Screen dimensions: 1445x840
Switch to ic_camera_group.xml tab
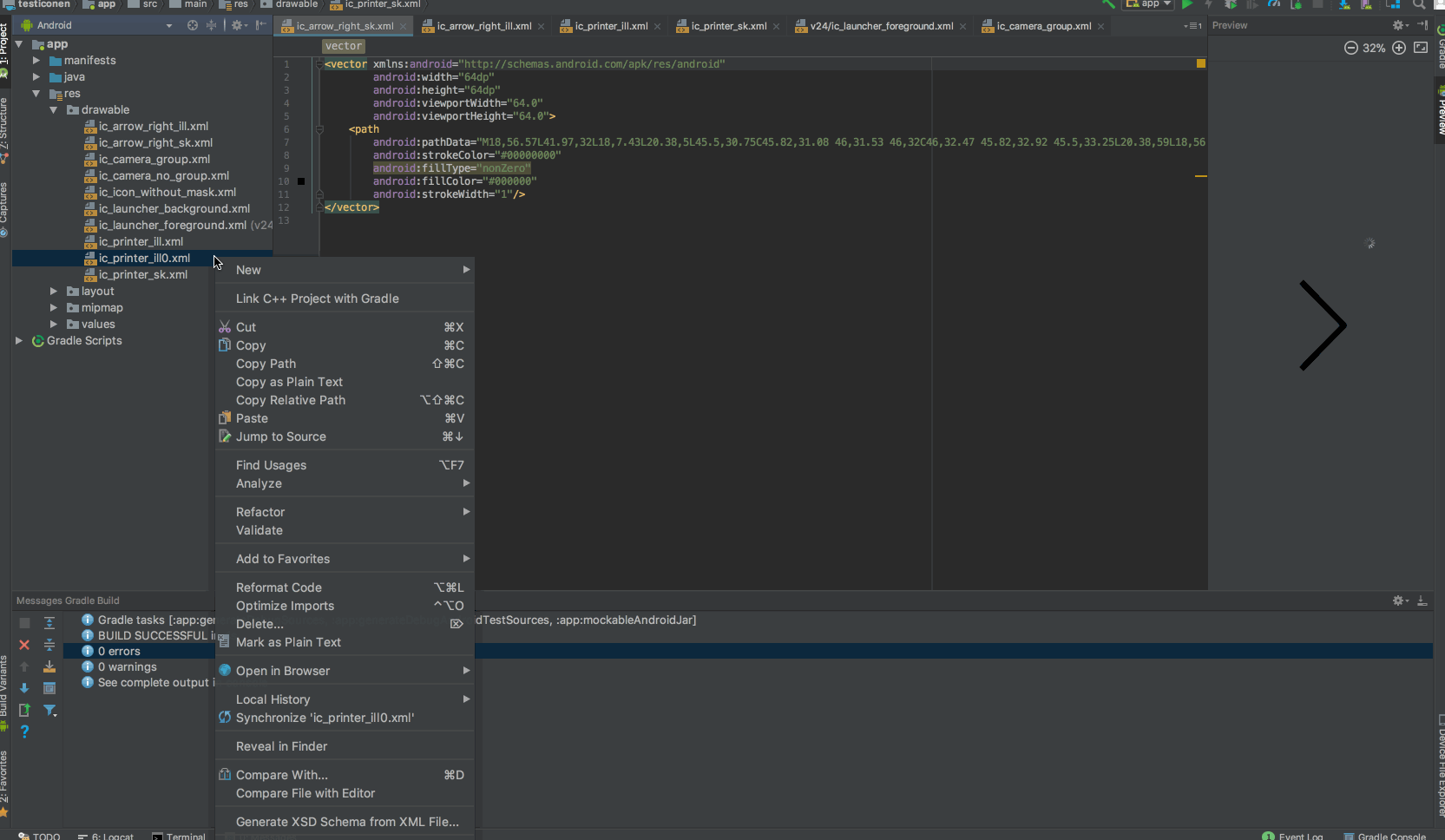[x=1042, y=26]
